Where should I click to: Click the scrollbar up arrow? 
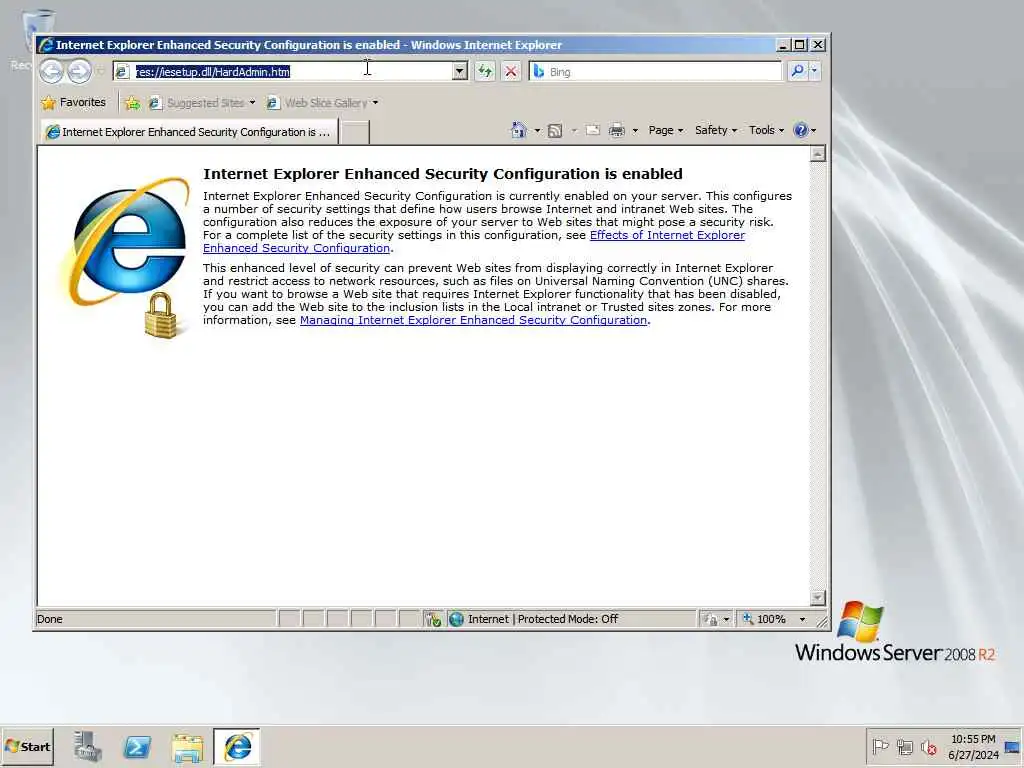point(817,154)
